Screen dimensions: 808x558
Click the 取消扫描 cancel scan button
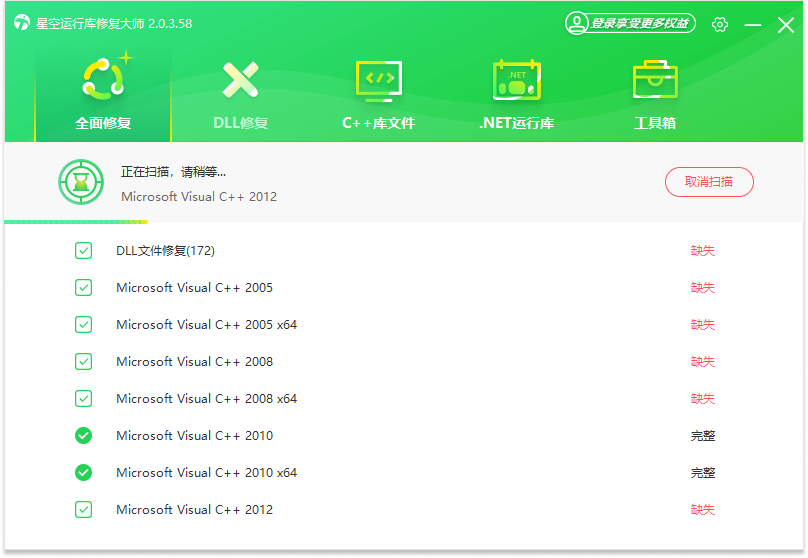click(709, 182)
